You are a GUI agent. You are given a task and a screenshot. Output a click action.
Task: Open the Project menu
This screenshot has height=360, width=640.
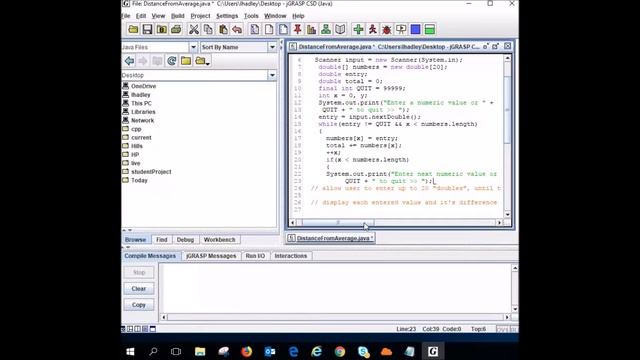[200, 16]
